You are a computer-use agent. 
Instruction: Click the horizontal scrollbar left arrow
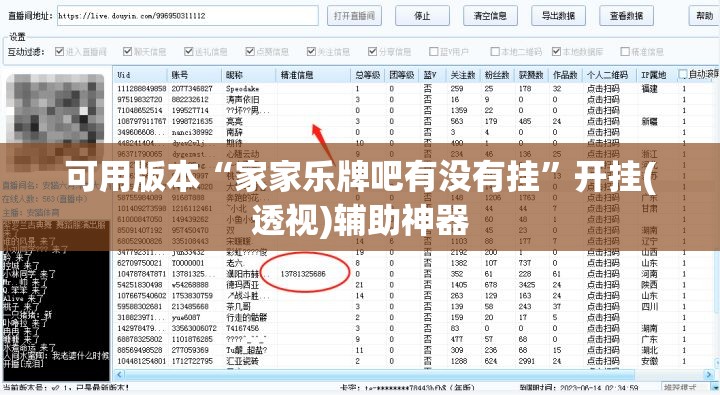coord(119,375)
